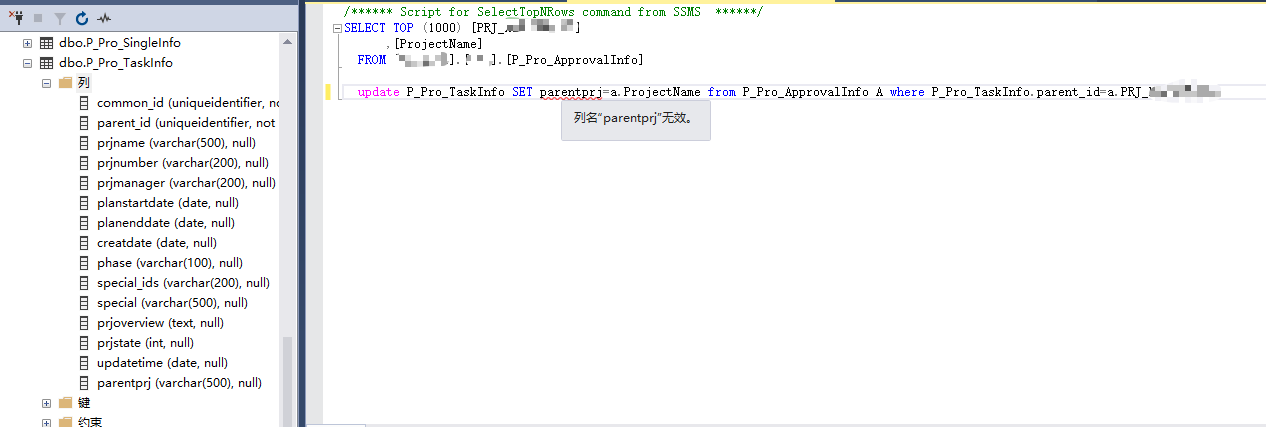Select updatetime (date, null) row

[x=163, y=363]
